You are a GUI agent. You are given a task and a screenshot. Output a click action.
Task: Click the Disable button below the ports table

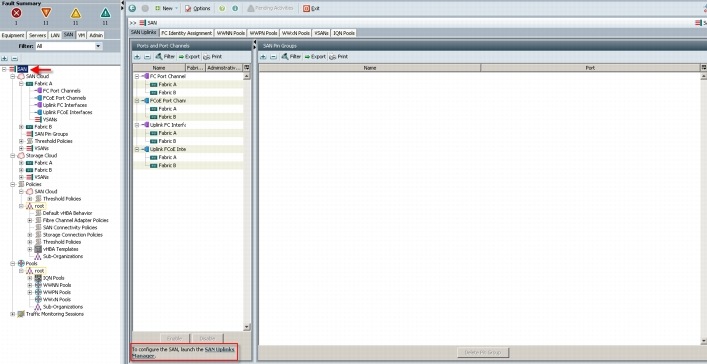click(207, 338)
